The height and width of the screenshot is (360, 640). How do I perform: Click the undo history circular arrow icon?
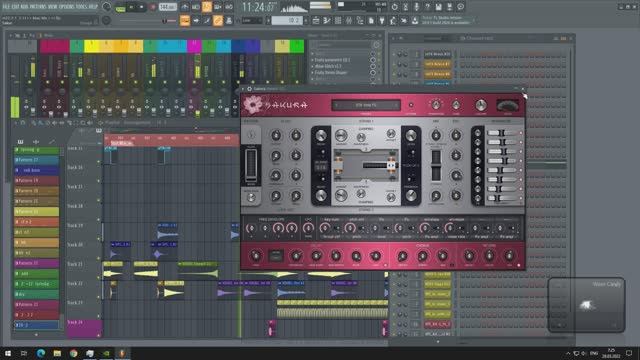394,7
